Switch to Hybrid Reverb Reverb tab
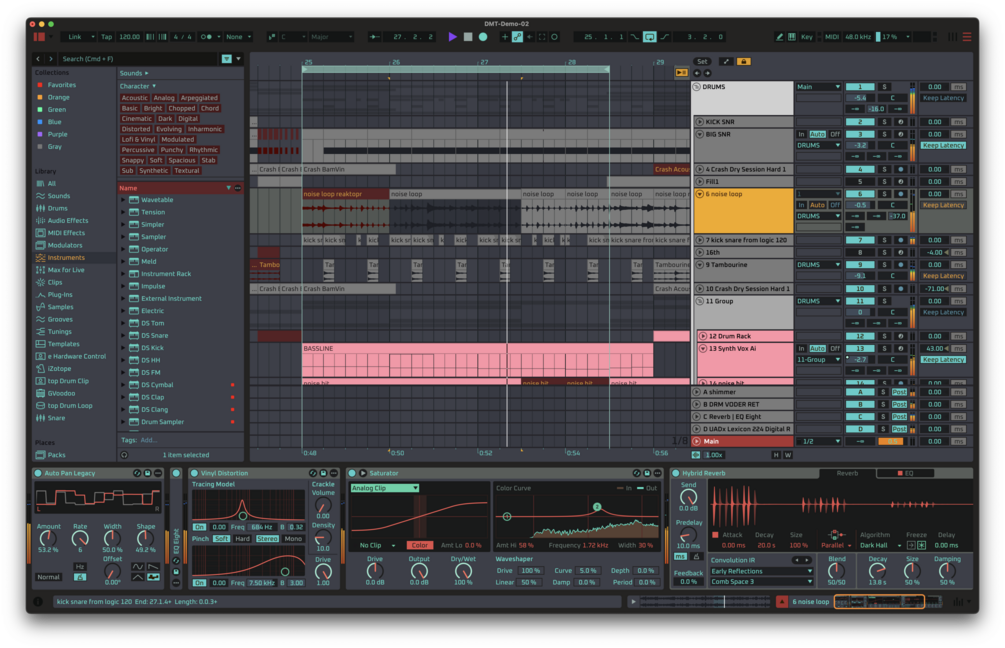The width and height of the screenshot is (1005, 648). point(847,474)
